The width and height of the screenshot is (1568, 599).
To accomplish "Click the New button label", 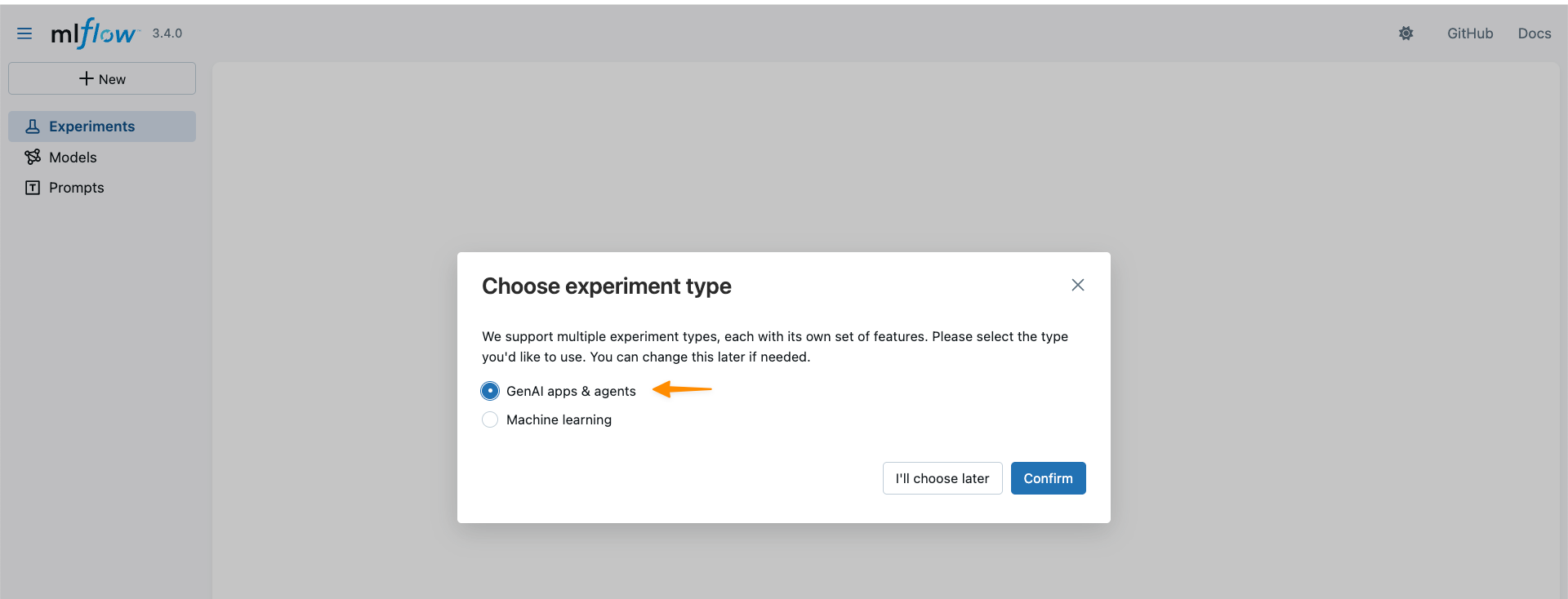I will pyautogui.click(x=112, y=79).
